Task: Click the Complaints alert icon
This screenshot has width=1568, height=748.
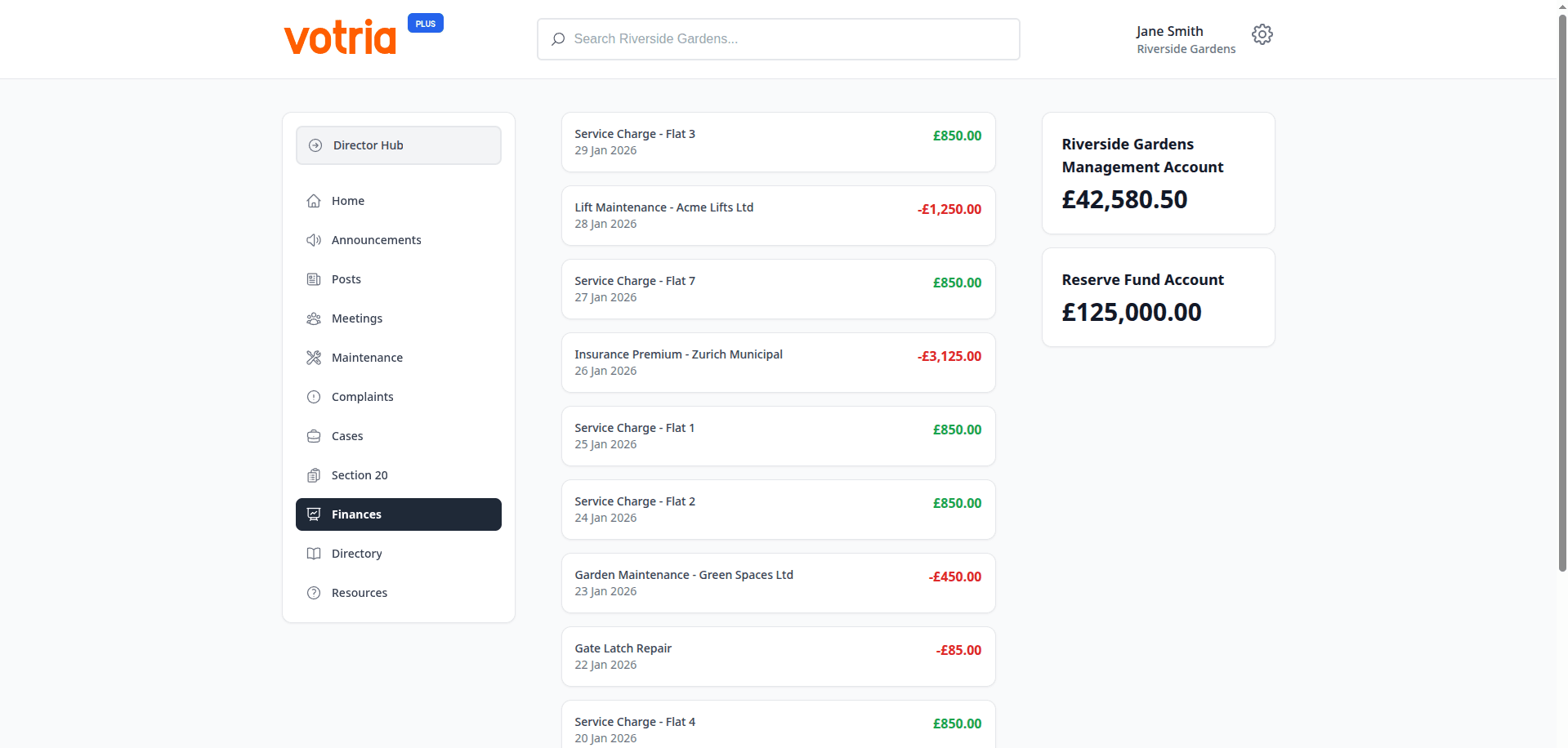Action: (314, 396)
